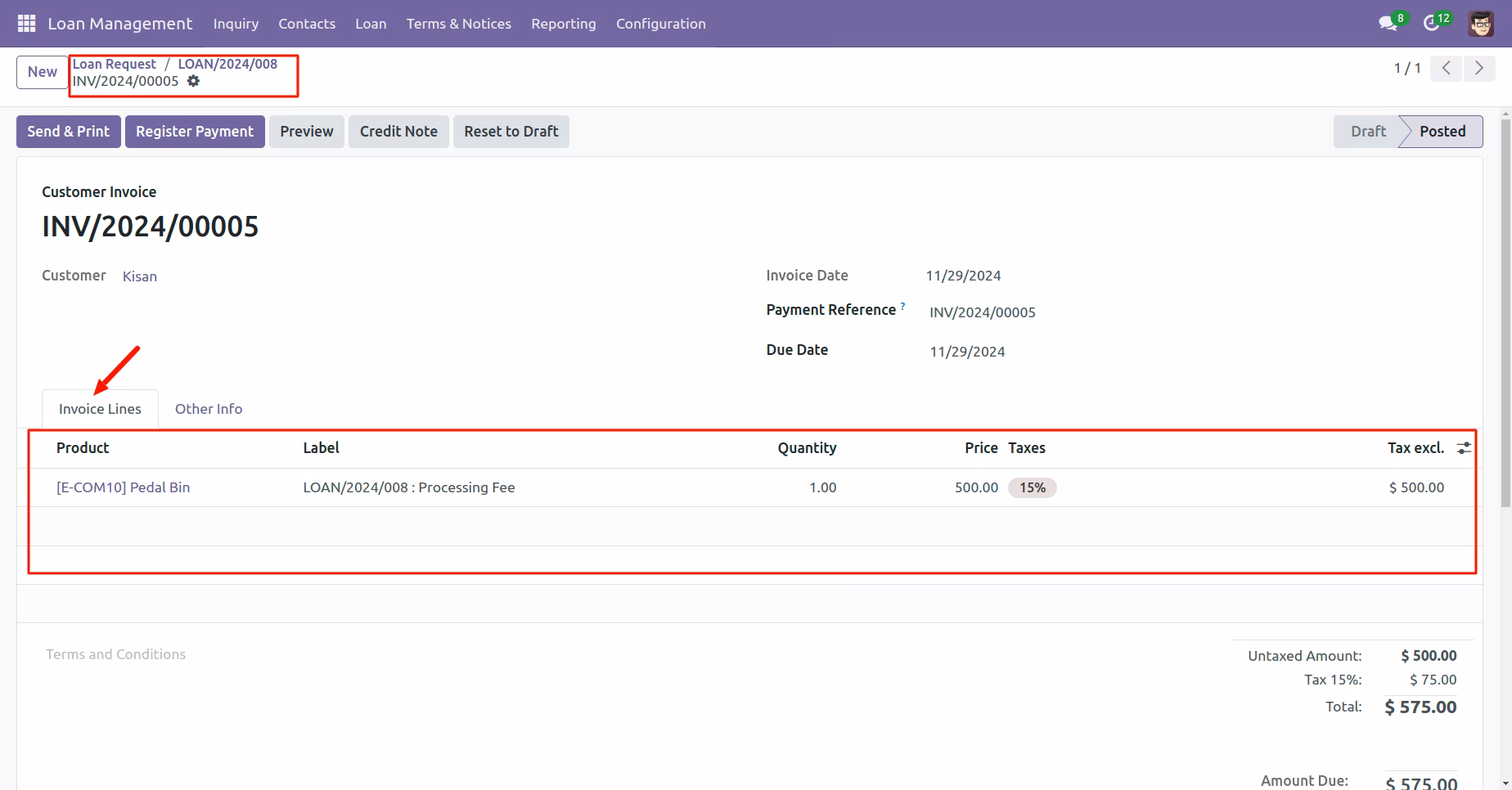Open the Loan menu
Viewport: 1512px width, 790px height.
point(371,24)
